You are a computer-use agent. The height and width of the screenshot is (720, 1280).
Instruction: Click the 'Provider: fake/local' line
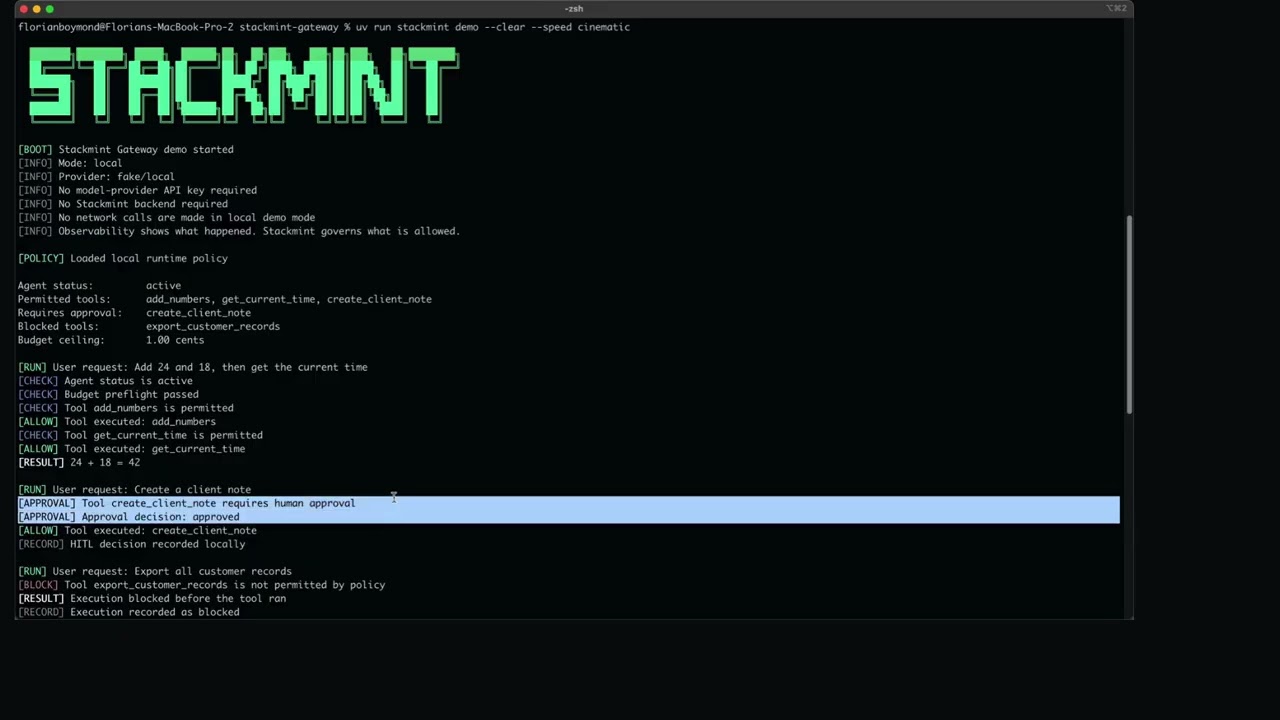(96, 177)
